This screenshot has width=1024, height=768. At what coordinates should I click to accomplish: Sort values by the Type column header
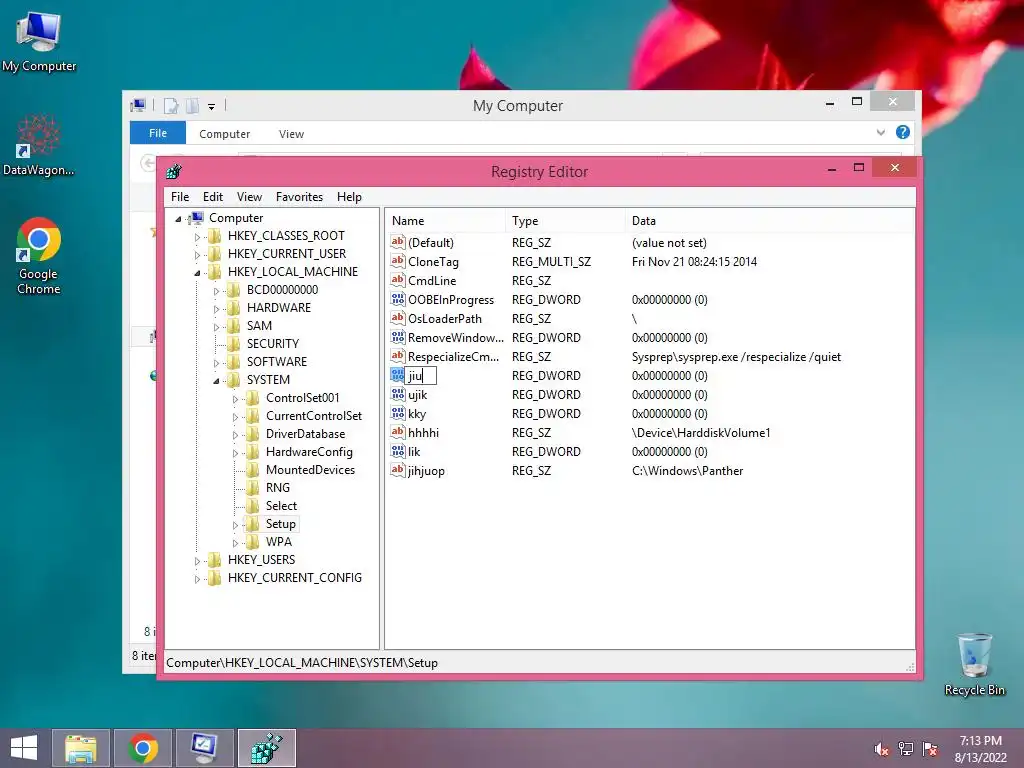(x=565, y=221)
